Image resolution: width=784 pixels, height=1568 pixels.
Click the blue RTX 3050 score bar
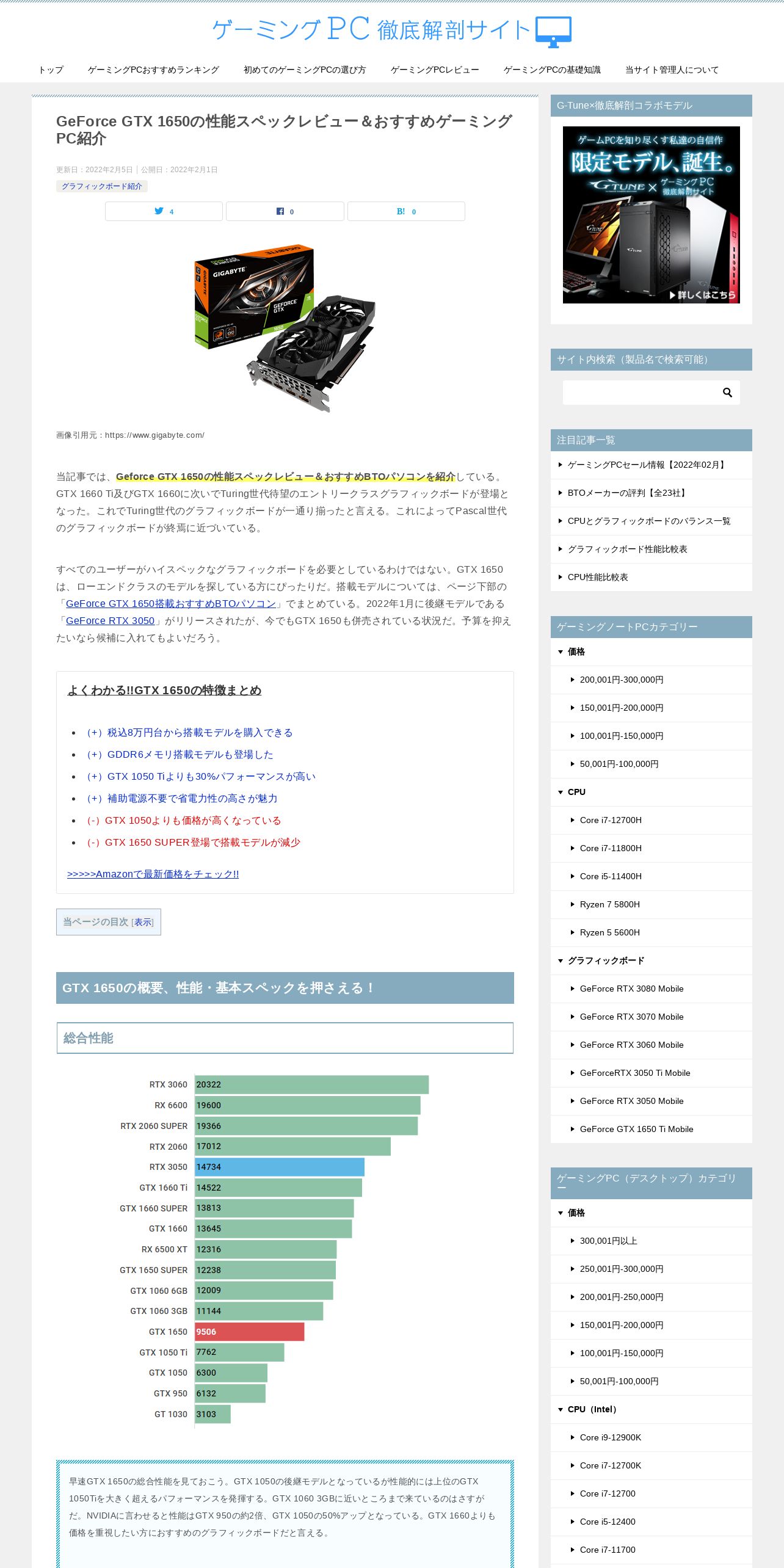(280, 1167)
